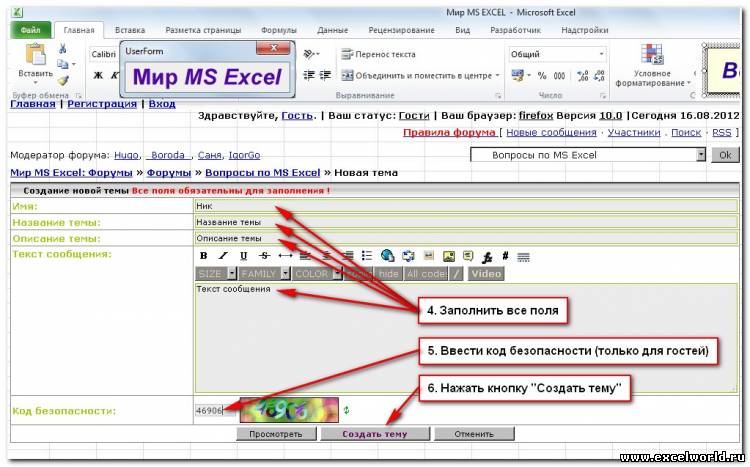This screenshot has height=467, width=750.
Task: Open the COLOR dropdown
Action: [317, 274]
